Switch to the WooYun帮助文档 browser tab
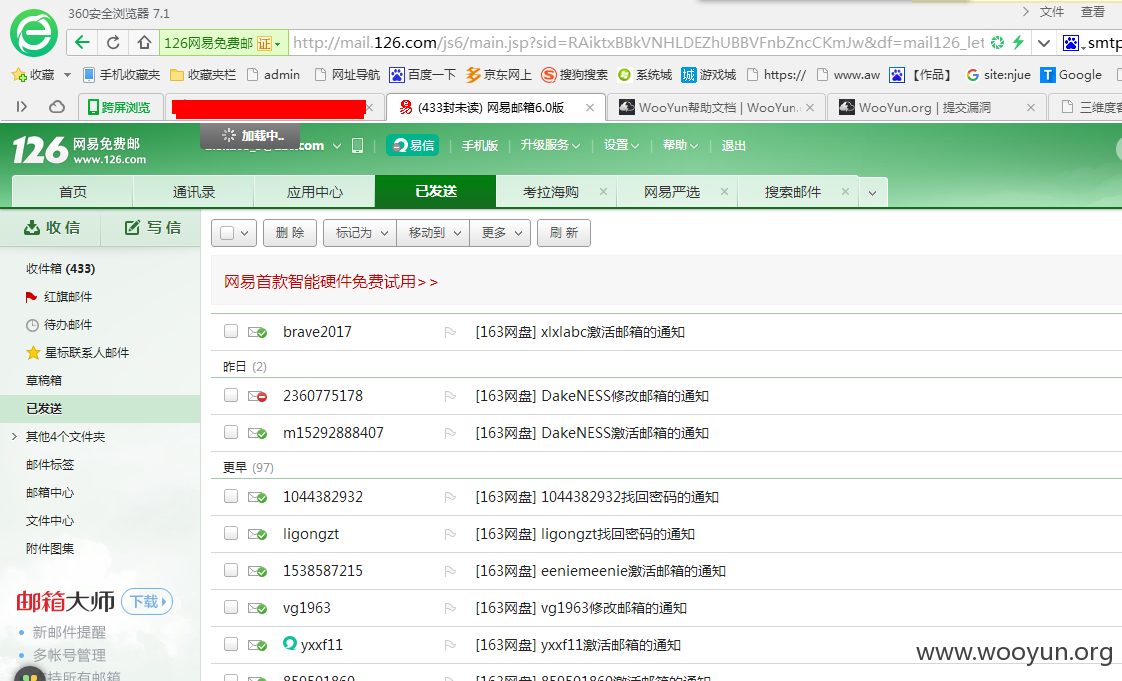1122x681 pixels. tap(716, 107)
